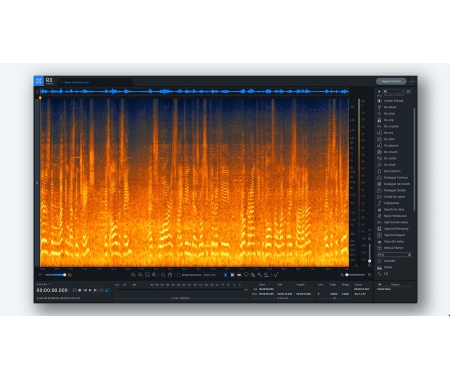450x380 pixels.
Task: Play the audio from the transport
Action: click(x=90, y=290)
